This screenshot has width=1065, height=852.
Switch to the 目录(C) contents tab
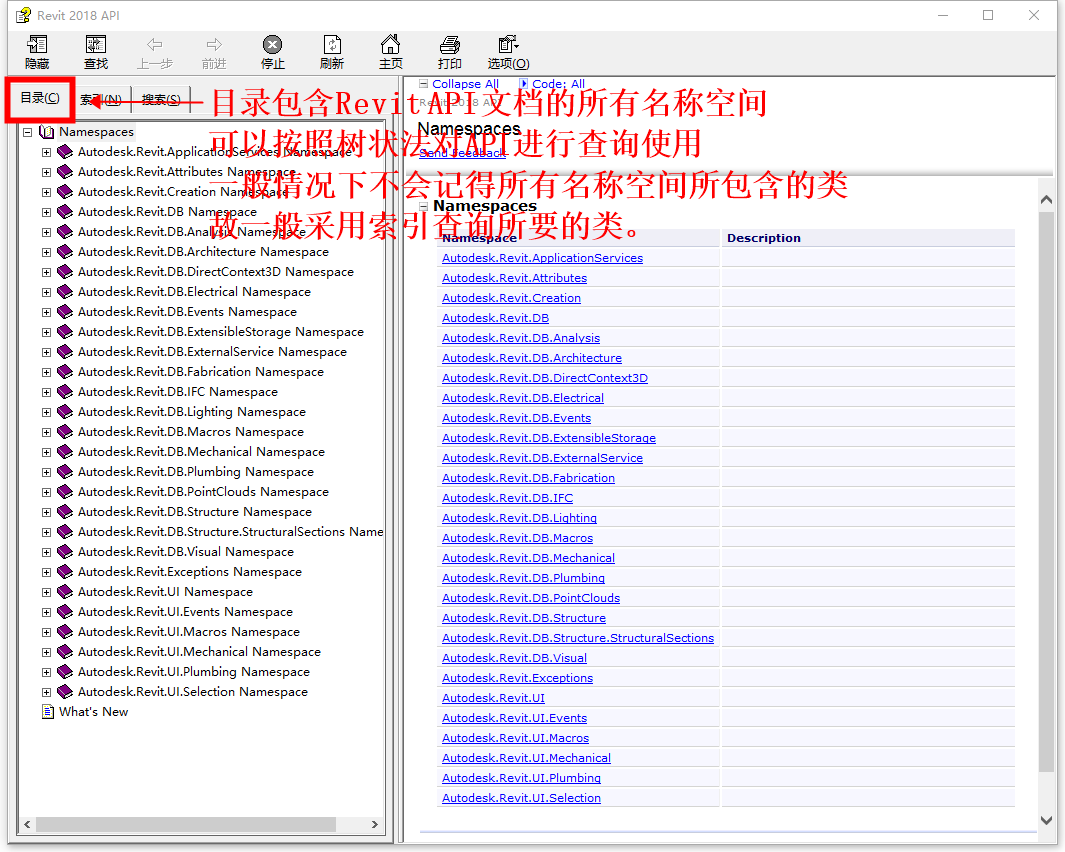(x=40, y=99)
